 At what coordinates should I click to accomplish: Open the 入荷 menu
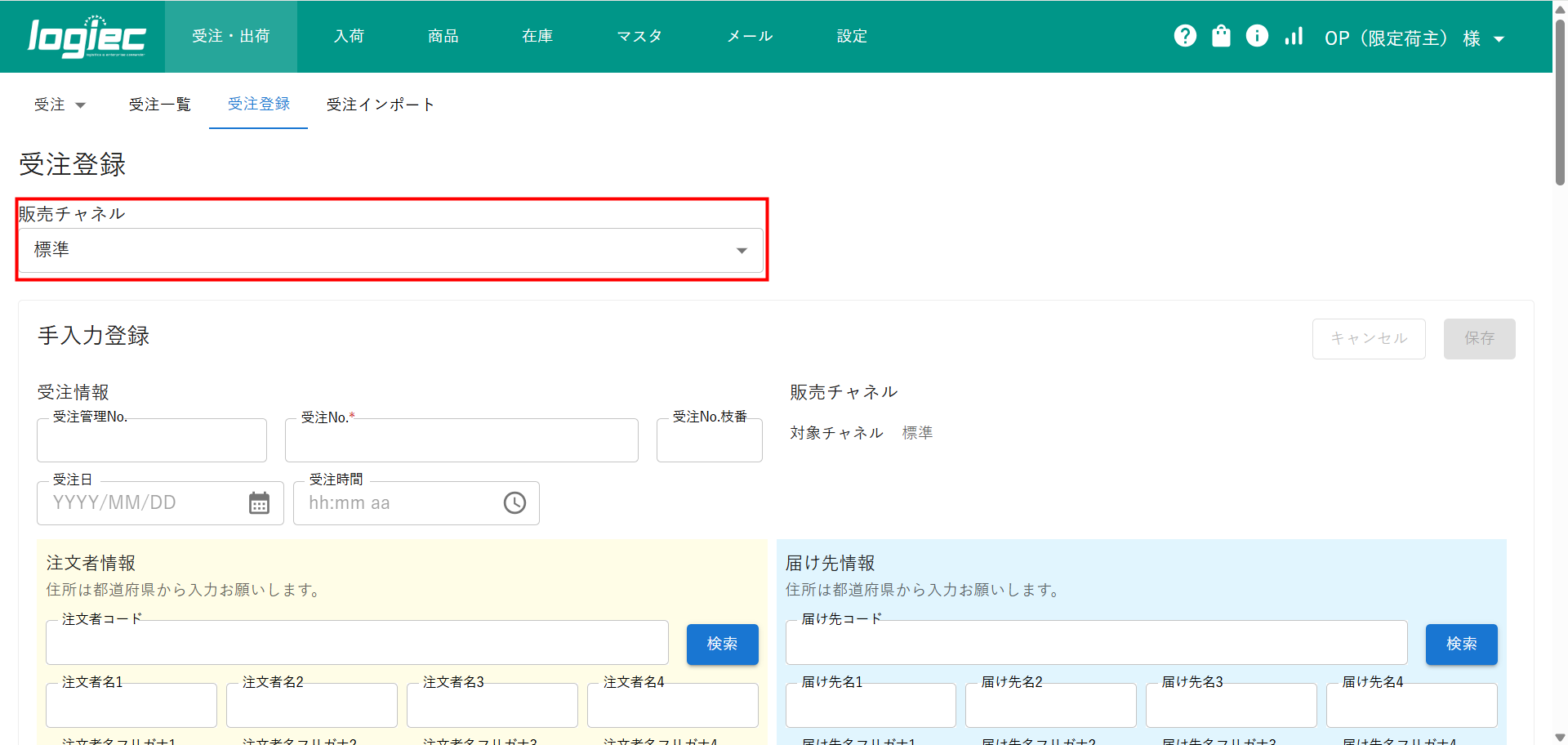click(x=349, y=36)
